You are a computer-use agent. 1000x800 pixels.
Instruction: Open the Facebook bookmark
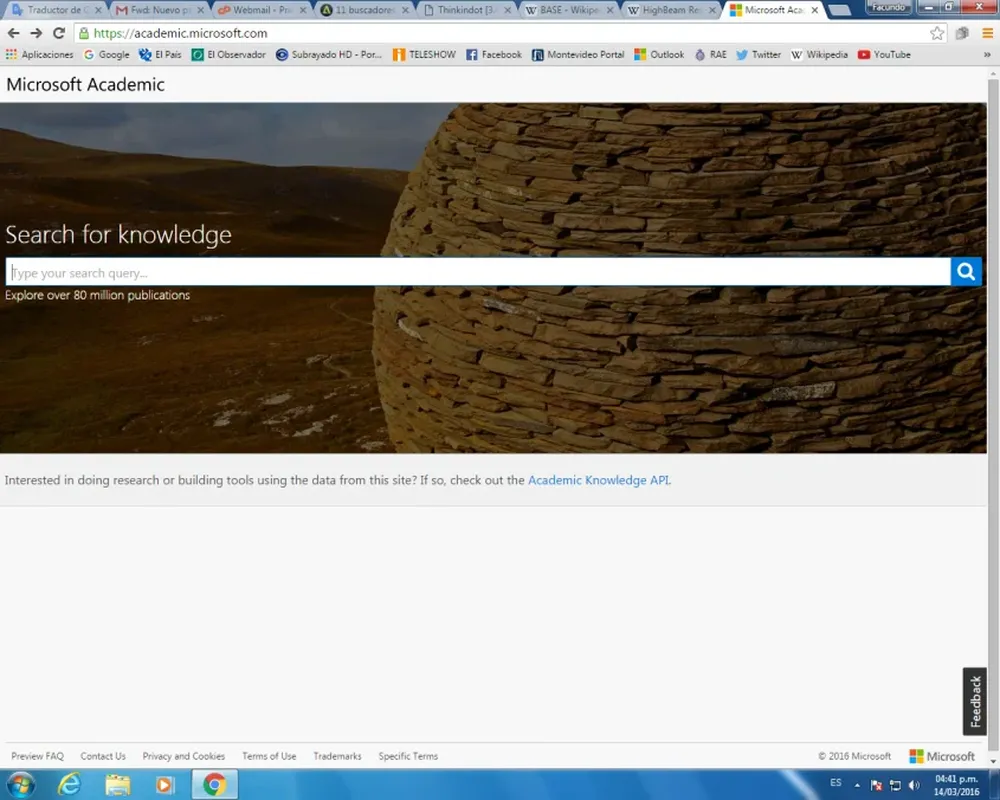494,55
